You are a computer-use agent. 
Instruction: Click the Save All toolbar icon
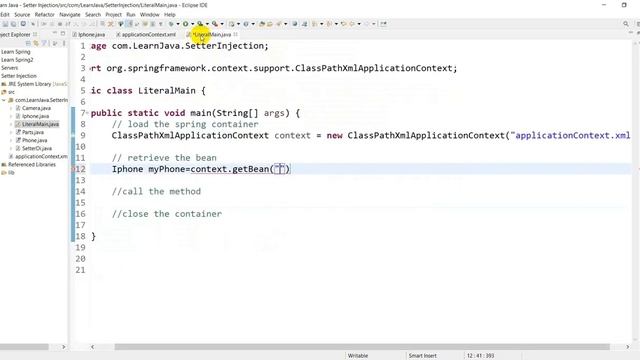pyautogui.click(x=13, y=24)
